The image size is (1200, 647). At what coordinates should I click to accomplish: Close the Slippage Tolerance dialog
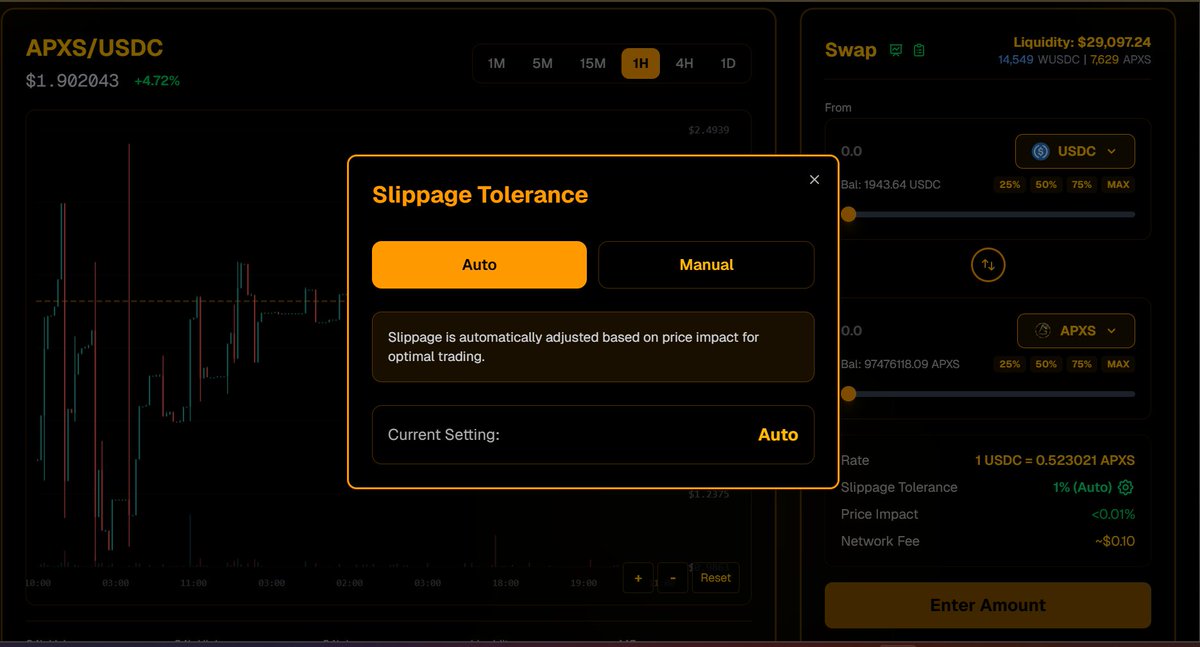coord(814,179)
